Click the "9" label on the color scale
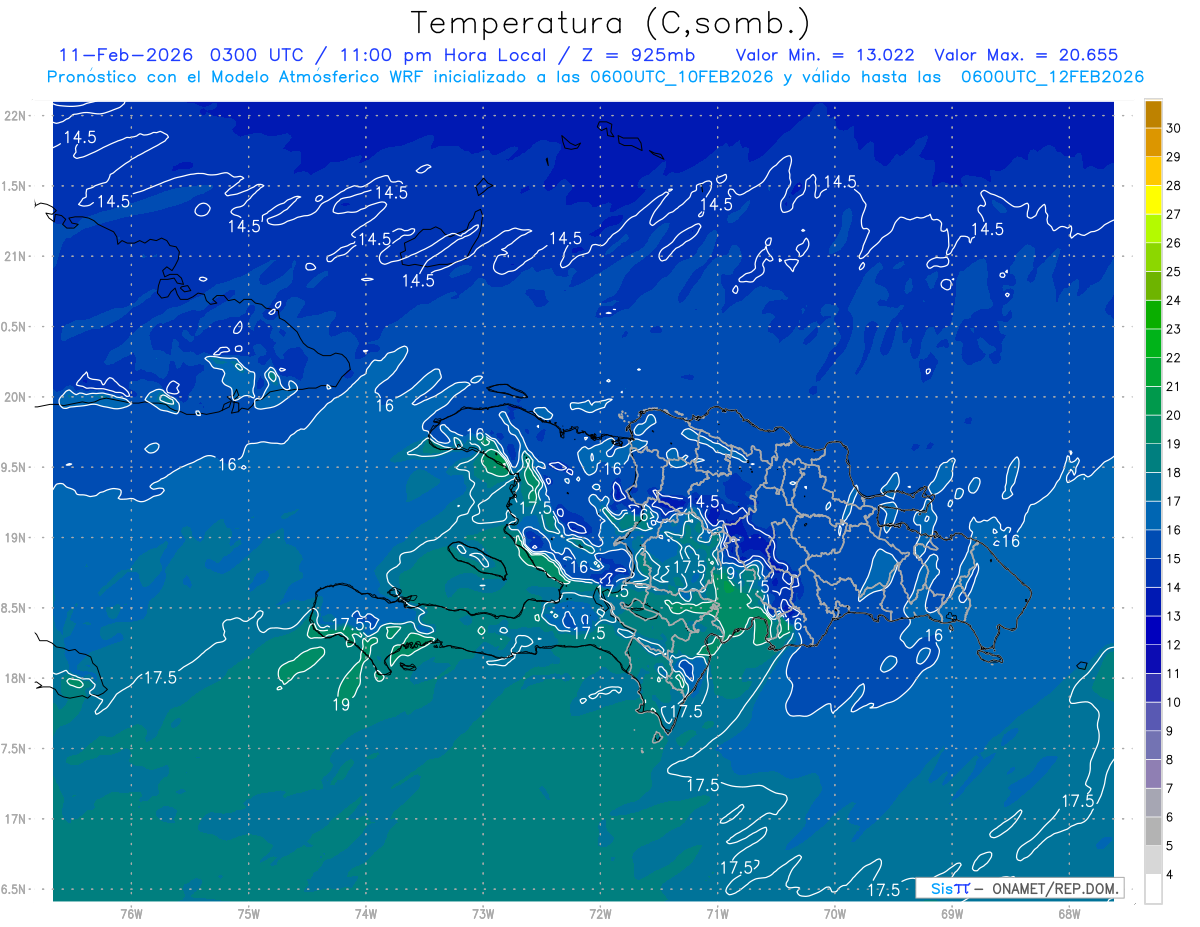The height and width of the screenshot is (927, 1200). (1171, 731)
